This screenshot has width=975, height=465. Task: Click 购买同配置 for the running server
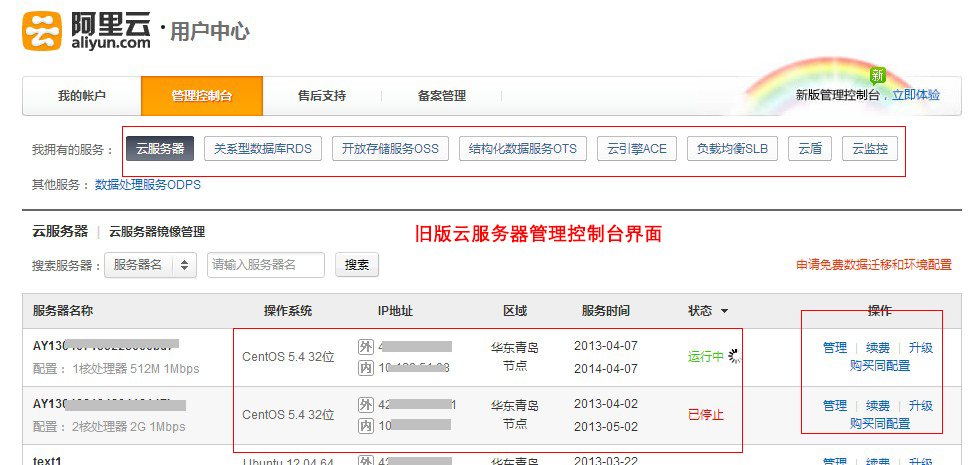click(880, 366)
